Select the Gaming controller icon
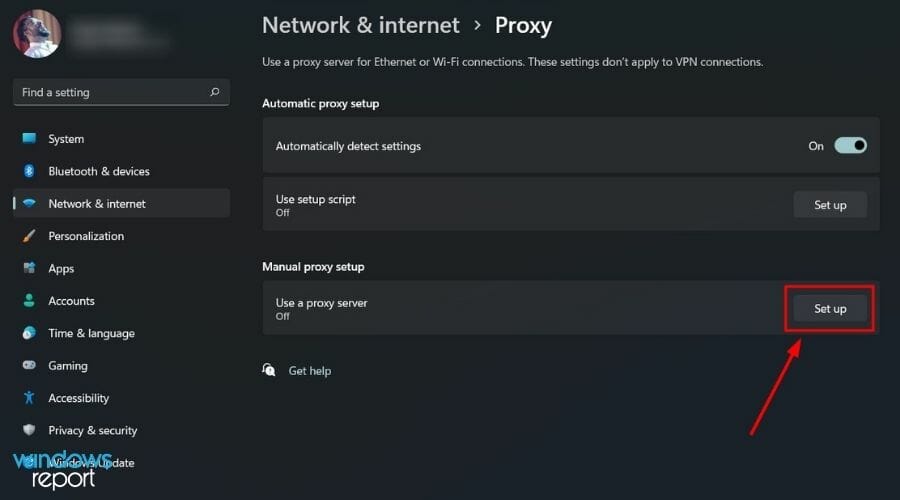900x500 pixels. [29, 366]
